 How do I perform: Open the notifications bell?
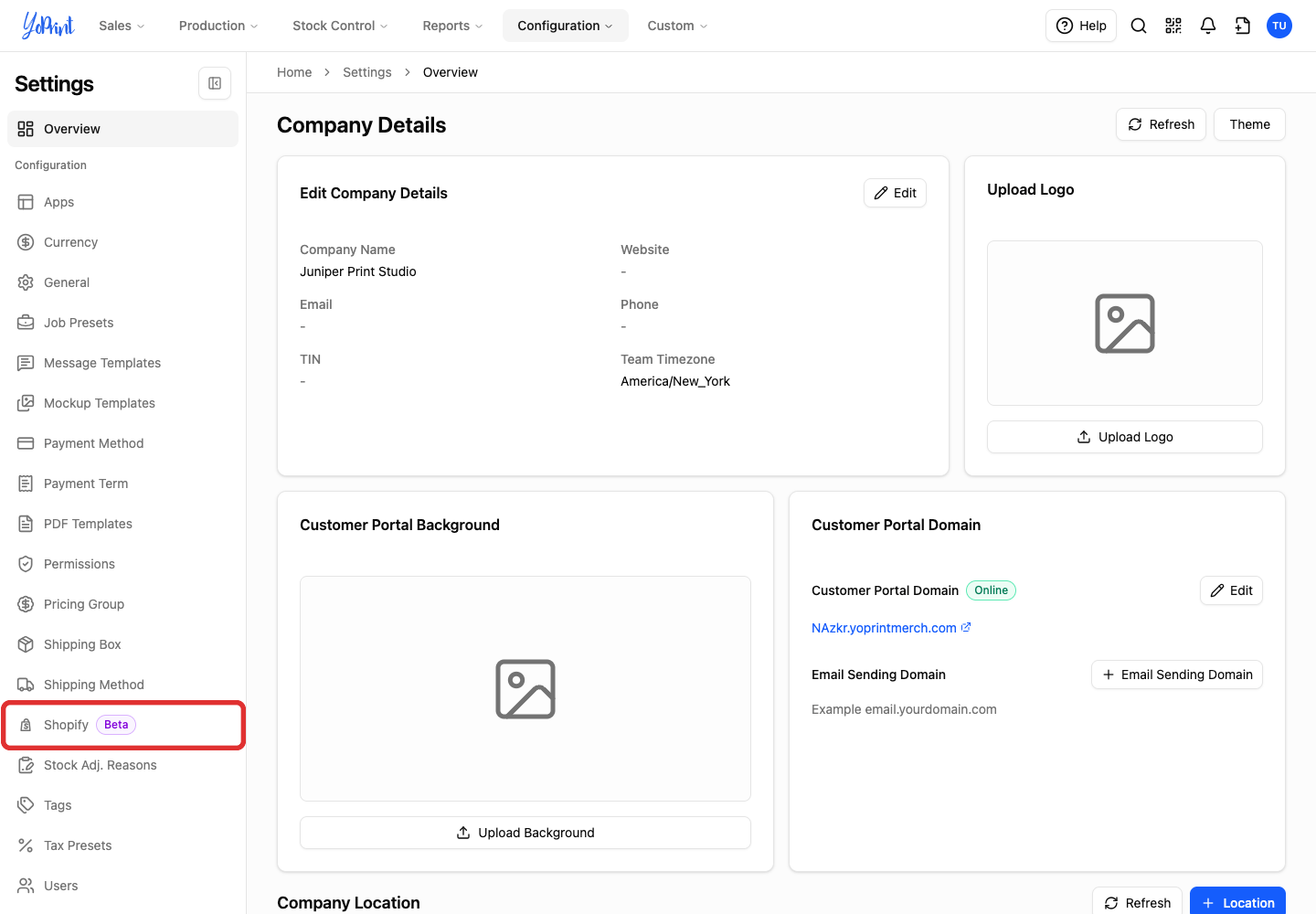coord(1208,26)
